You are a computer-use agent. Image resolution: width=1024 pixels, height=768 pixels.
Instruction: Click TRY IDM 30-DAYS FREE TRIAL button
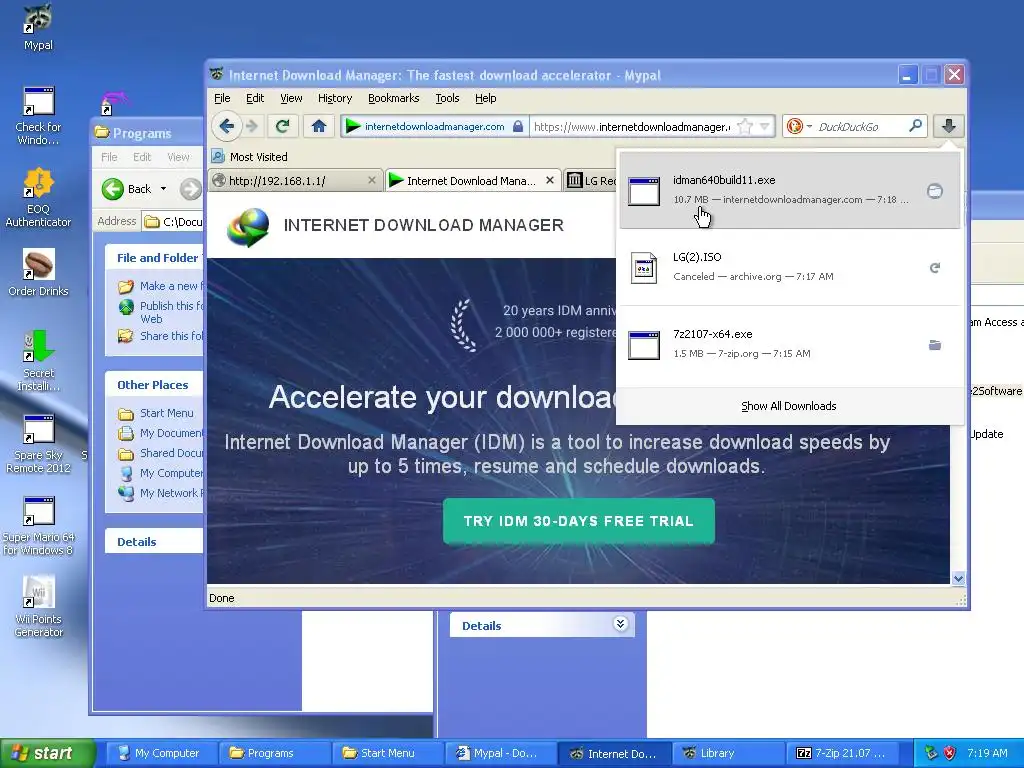point(579,521)
